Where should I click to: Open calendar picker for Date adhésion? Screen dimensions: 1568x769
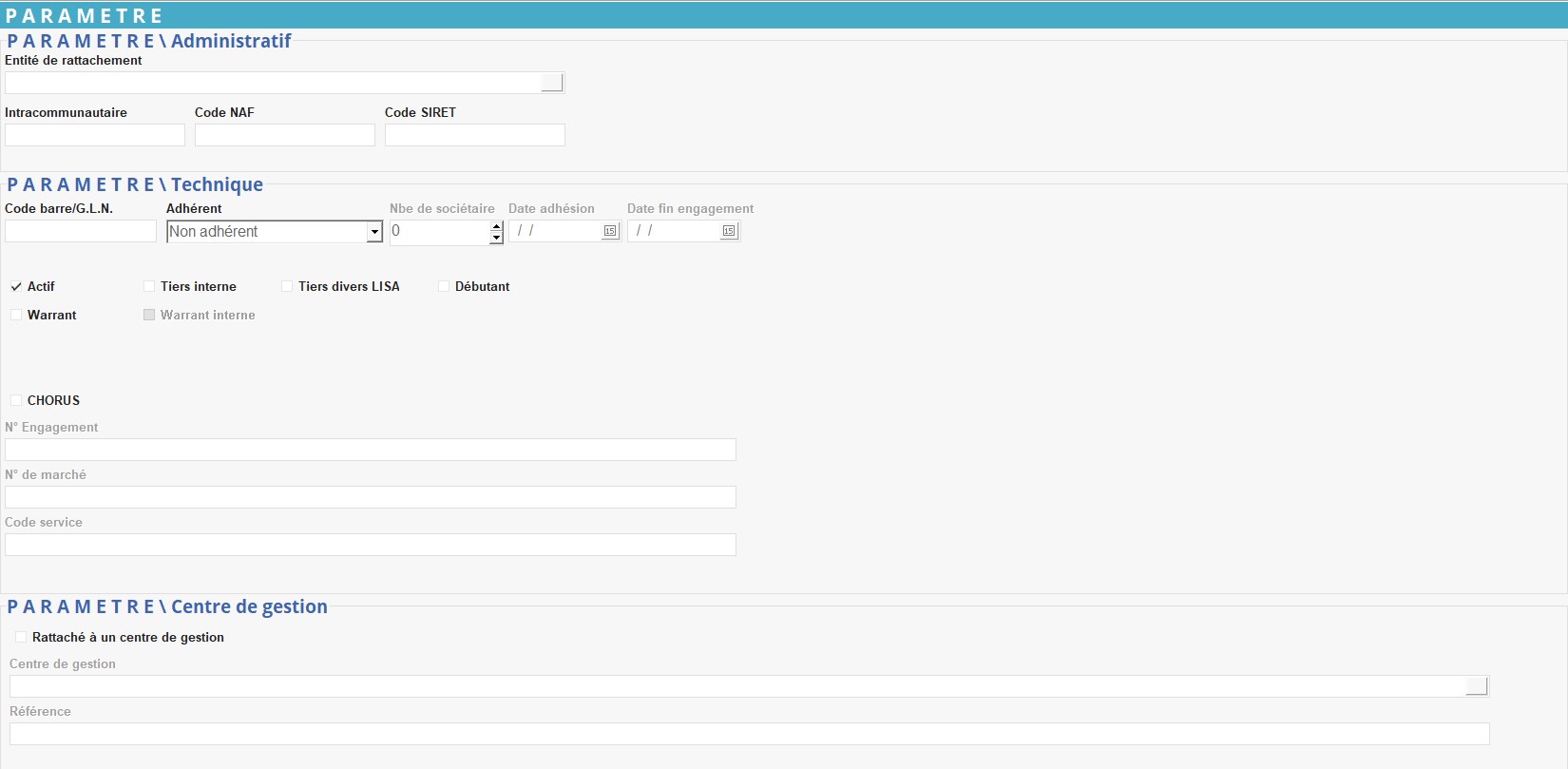610,231
